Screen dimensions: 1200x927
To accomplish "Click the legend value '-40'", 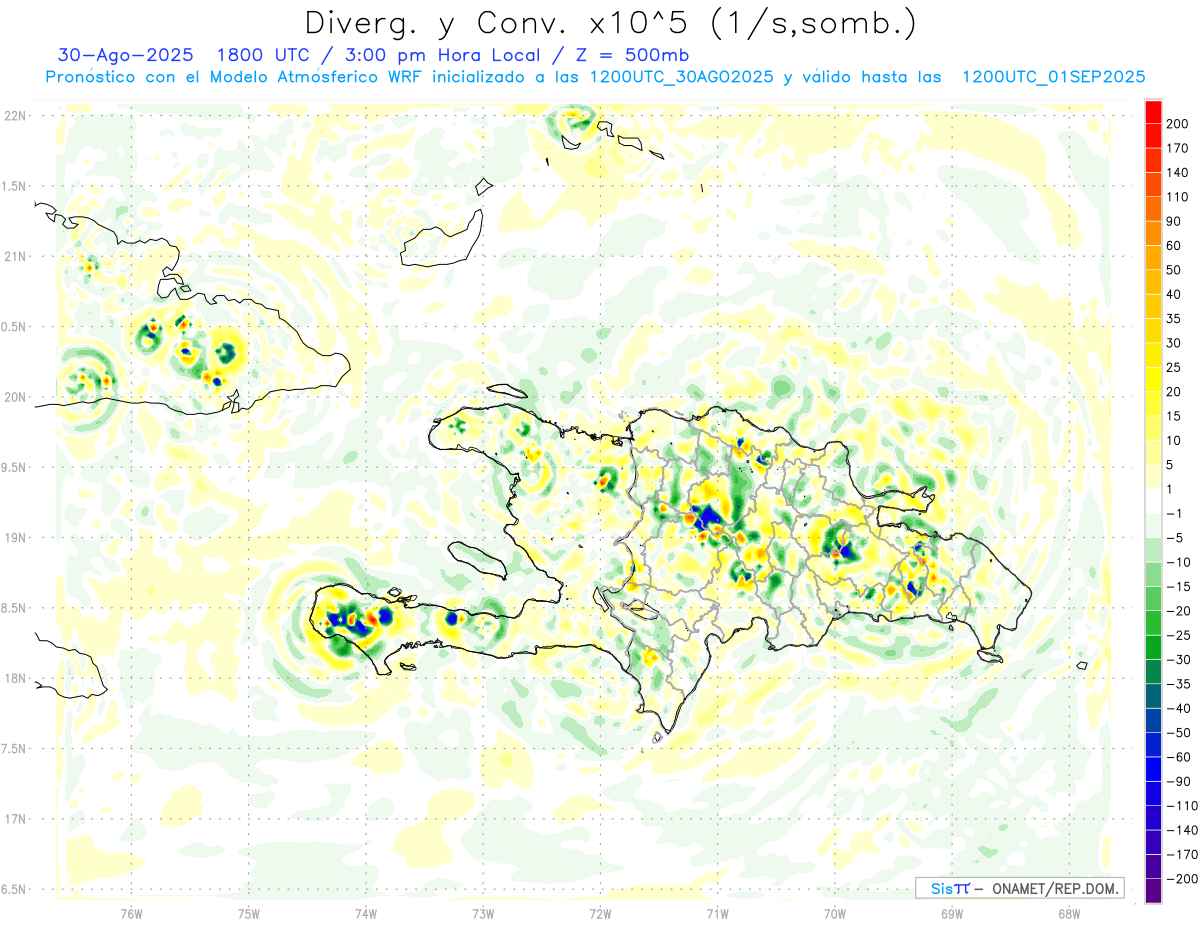I will [1180, 708].
